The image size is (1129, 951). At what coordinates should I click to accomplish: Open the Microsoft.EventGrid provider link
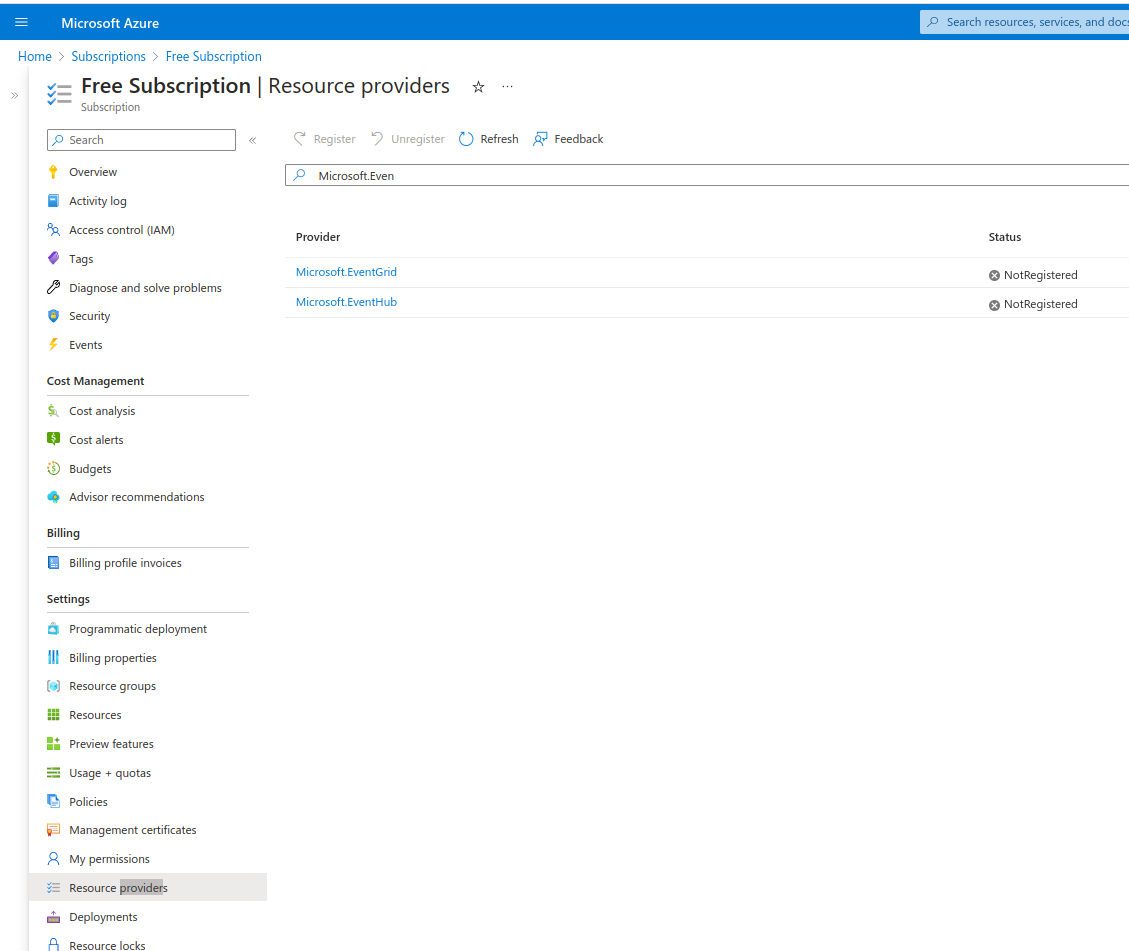click(346, 272)
